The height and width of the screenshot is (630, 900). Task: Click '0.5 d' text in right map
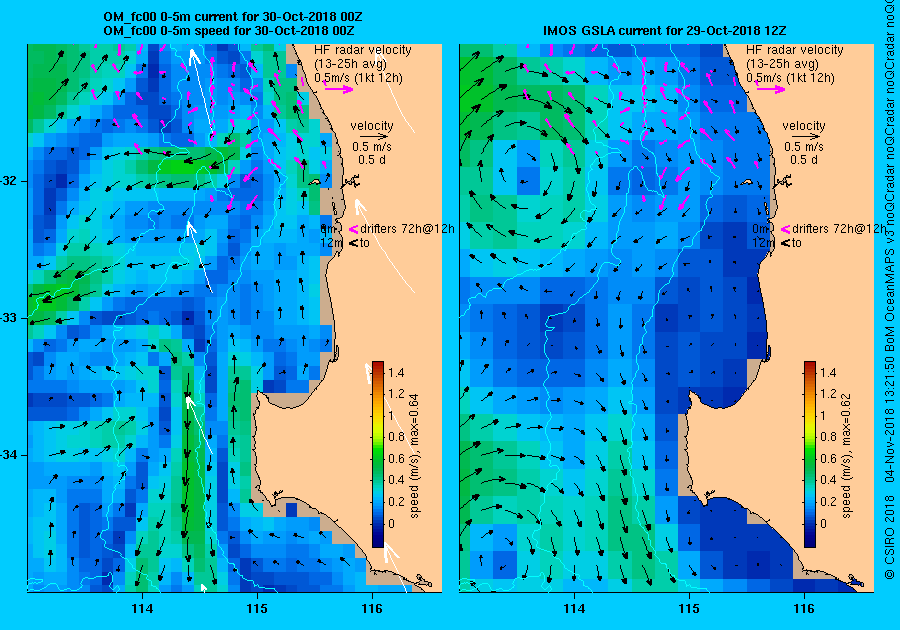pos(804,160)
